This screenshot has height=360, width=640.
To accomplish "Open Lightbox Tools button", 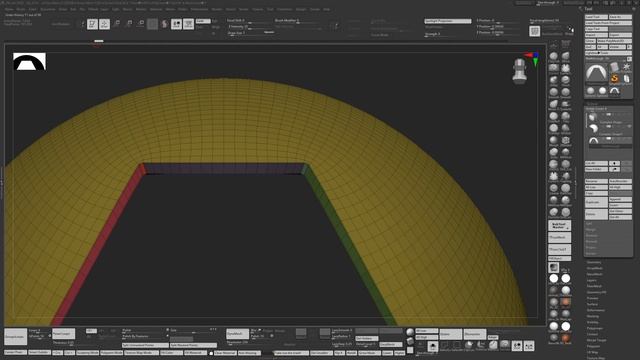I will 608,53.
